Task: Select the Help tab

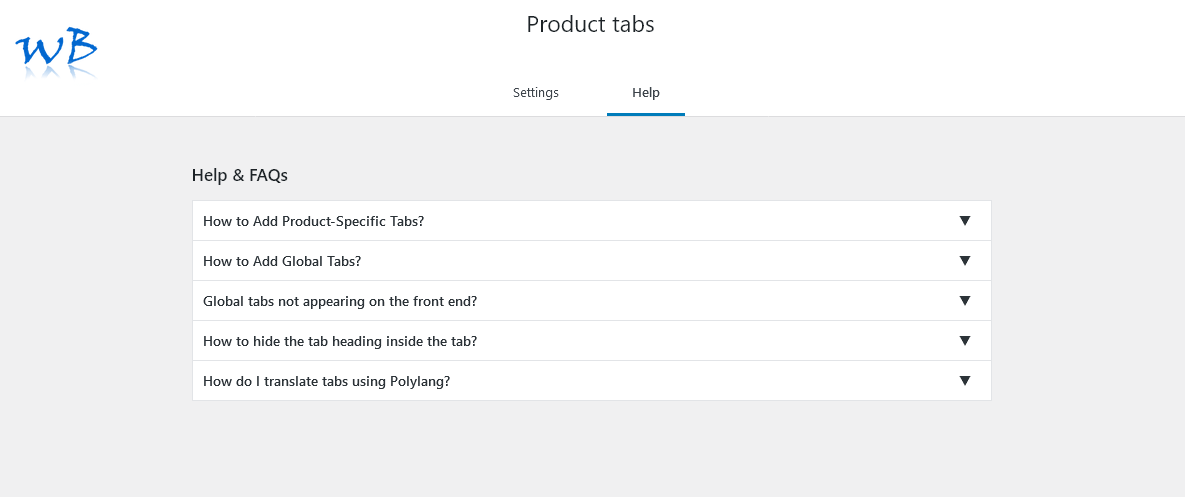Action: pos(646,93)
